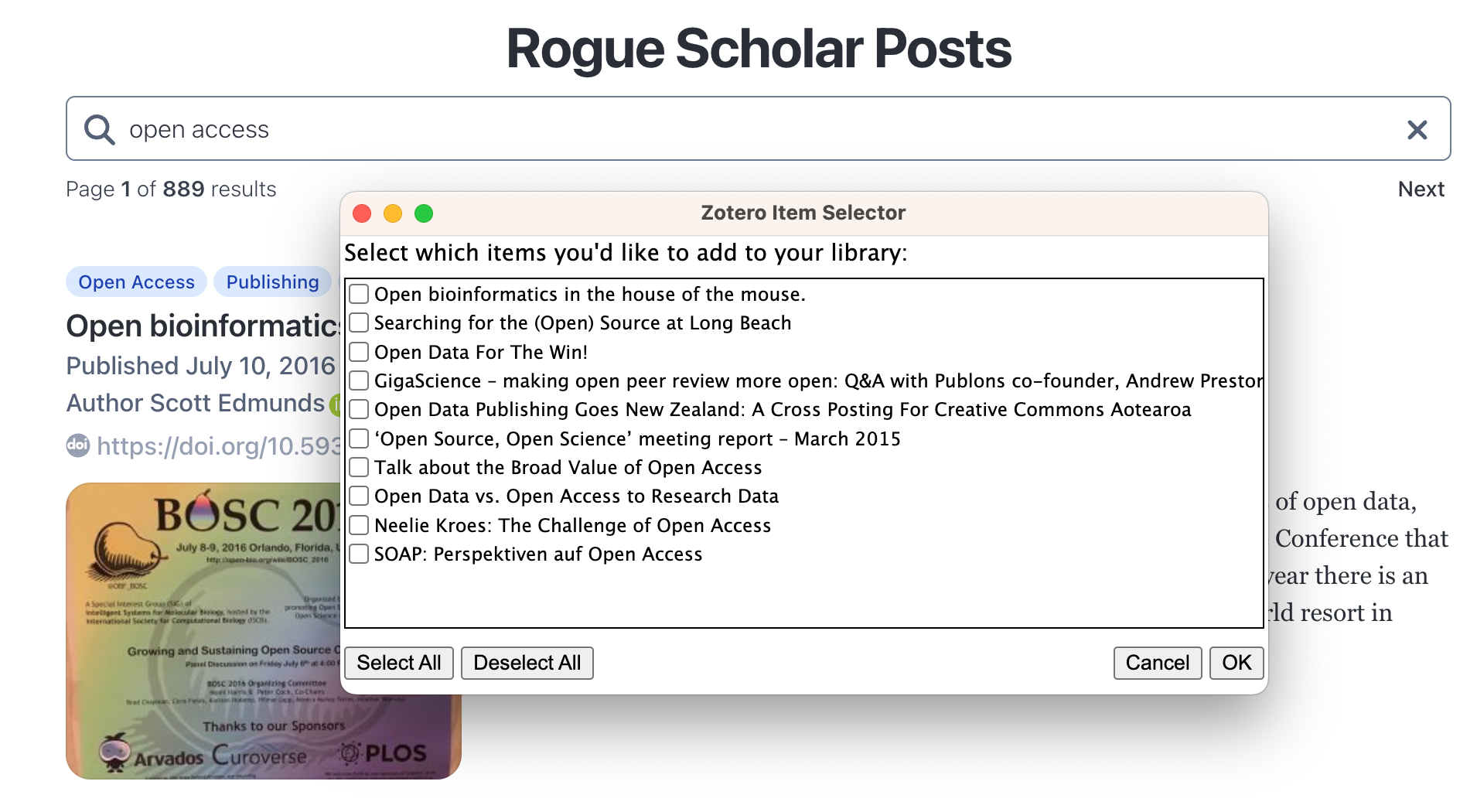
Task: Click the Open Access tag
Action: point(136,282)
